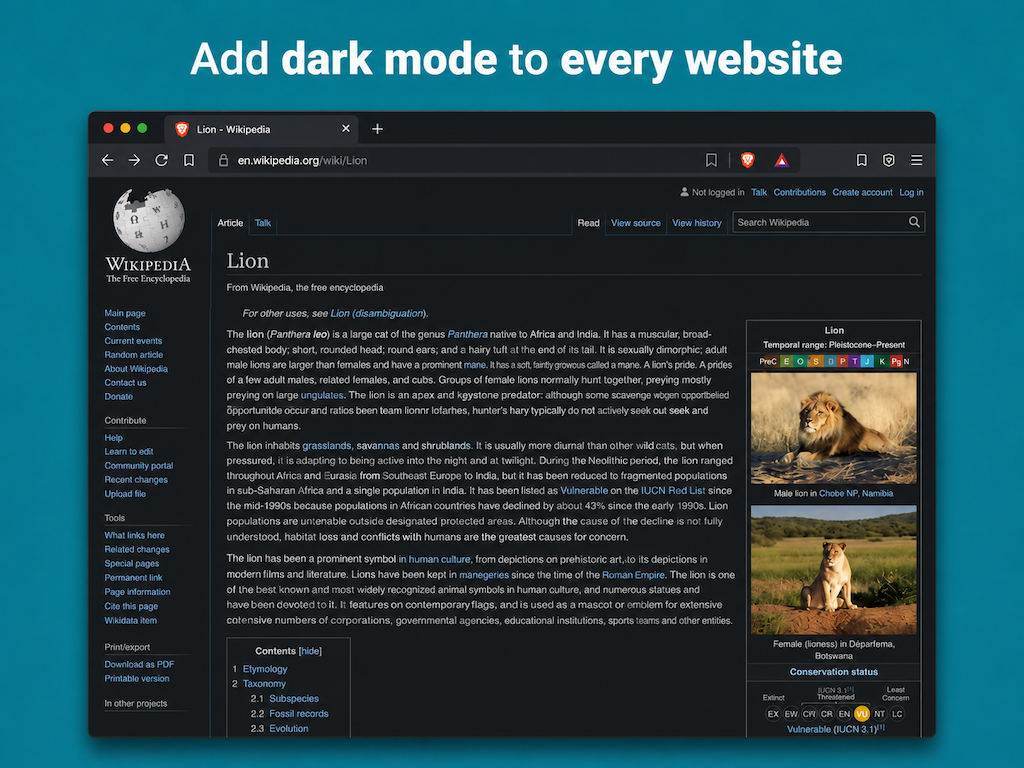The height and width of the screenshot is (768, 1024).
Task: Click the Roman Empire link
Action: point(633,575)
